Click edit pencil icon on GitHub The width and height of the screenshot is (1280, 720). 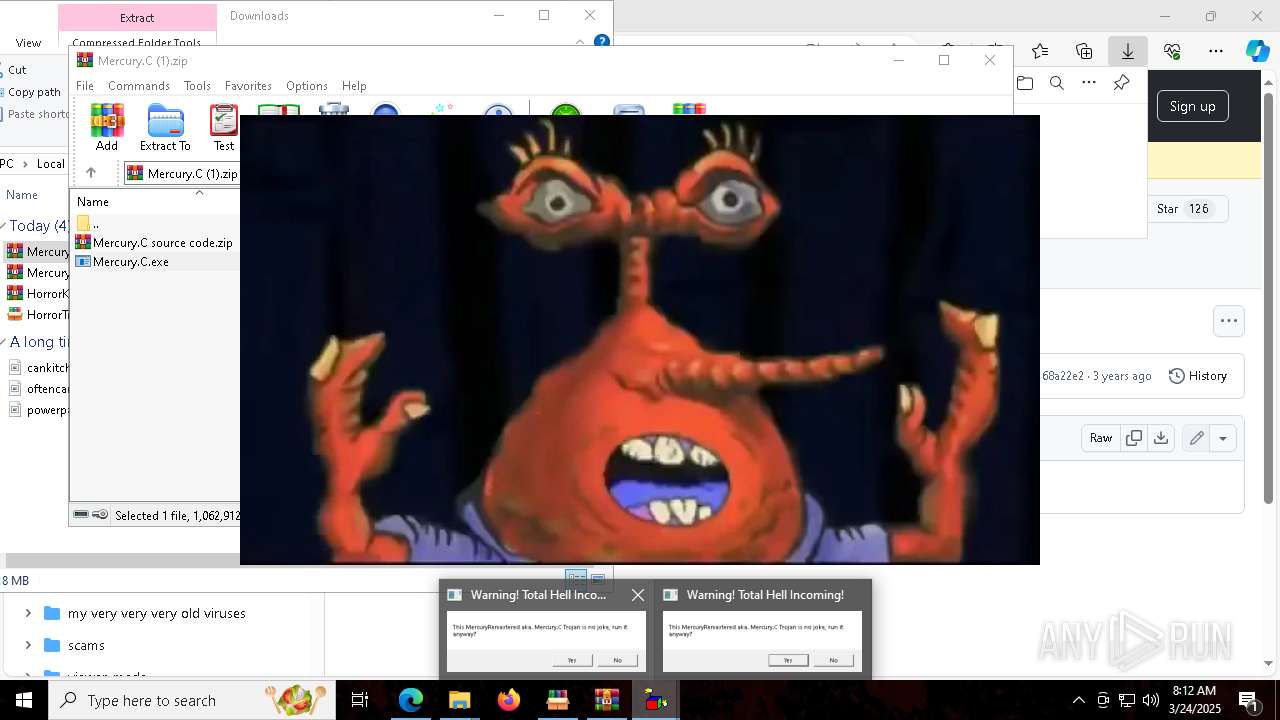1197,438
